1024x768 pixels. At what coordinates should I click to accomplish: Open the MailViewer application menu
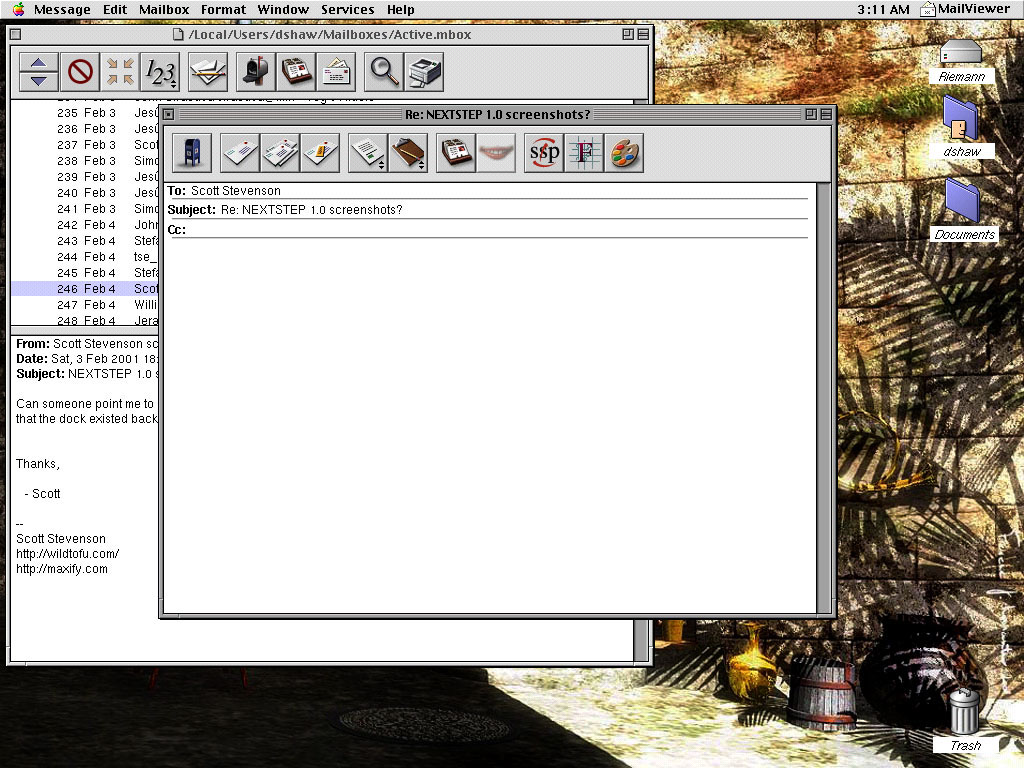(965, 9)
